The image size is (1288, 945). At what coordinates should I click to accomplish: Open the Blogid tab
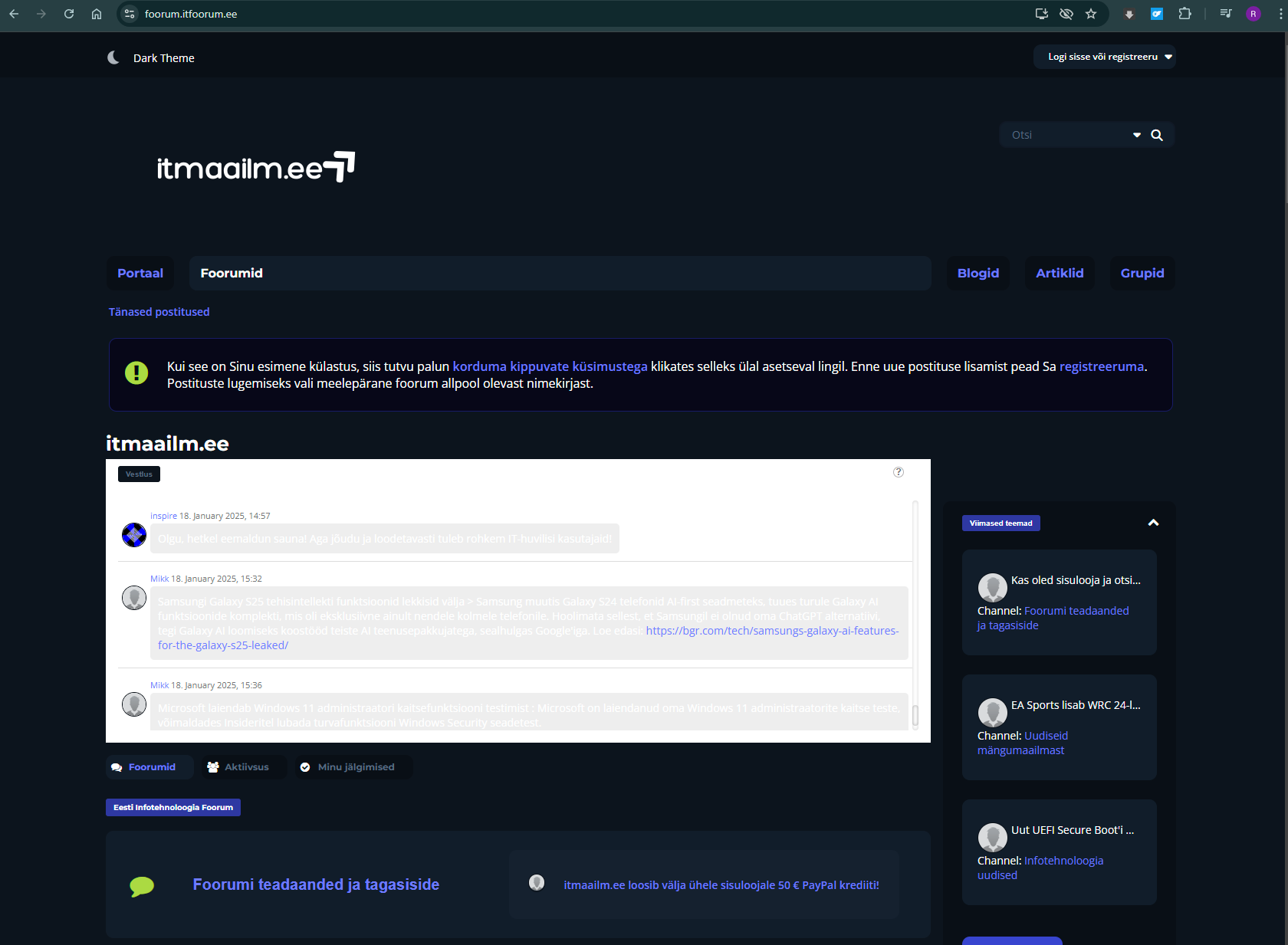tap(978, 273)
